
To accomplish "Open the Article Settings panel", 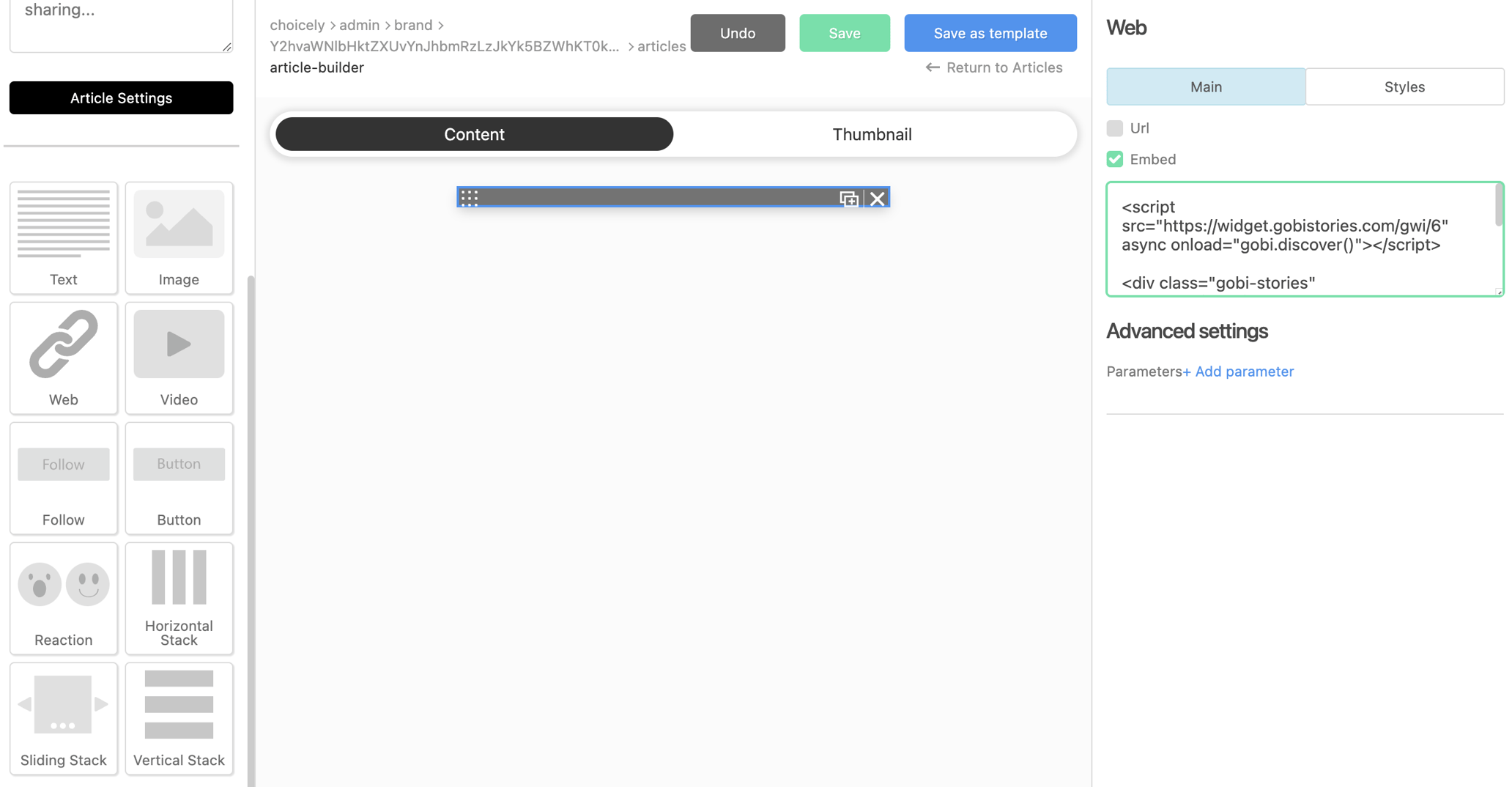I will click(x=121, y=97).
